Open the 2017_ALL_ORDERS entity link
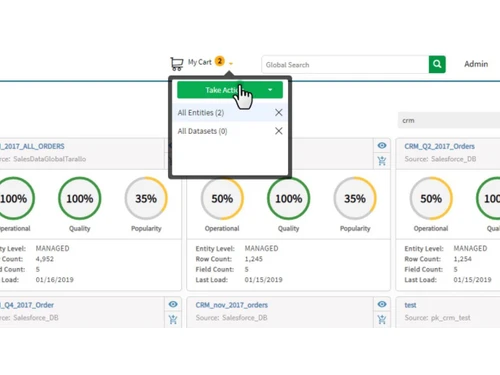This screenshot has height=375, width=500. pyautogui.click(x=32, y=146)
